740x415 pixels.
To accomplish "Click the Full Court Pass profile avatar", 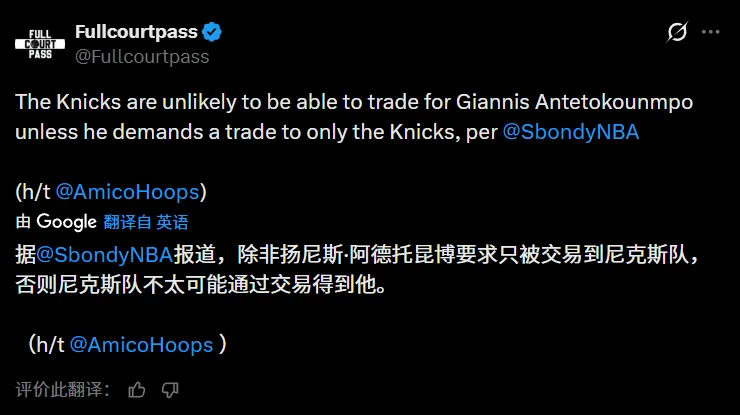I will tap(40, 45).
